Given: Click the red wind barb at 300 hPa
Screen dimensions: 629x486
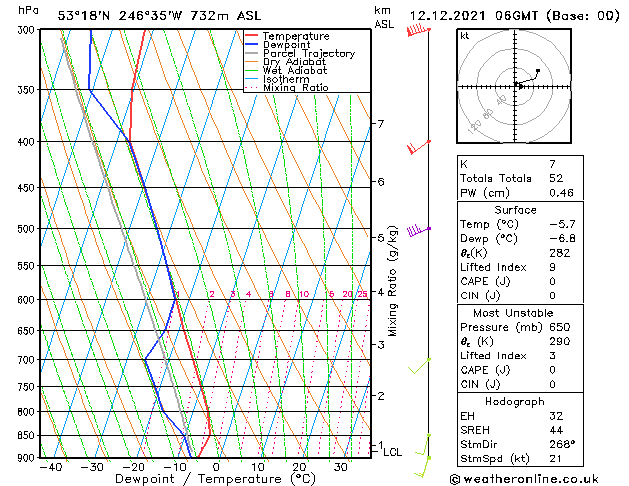Looking at the screenshot, I should click(418, 30).
